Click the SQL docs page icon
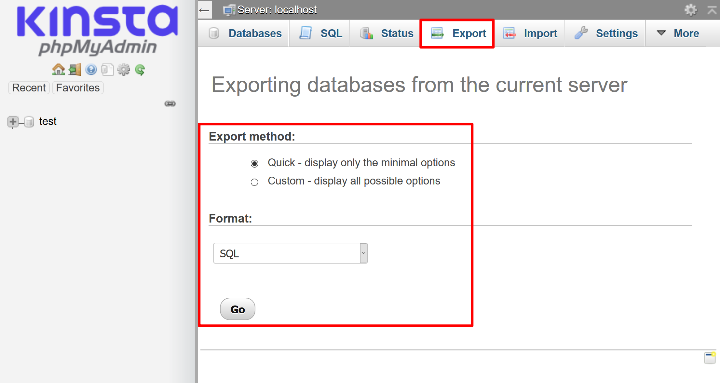The image size is (720, 383). [107, 70]
